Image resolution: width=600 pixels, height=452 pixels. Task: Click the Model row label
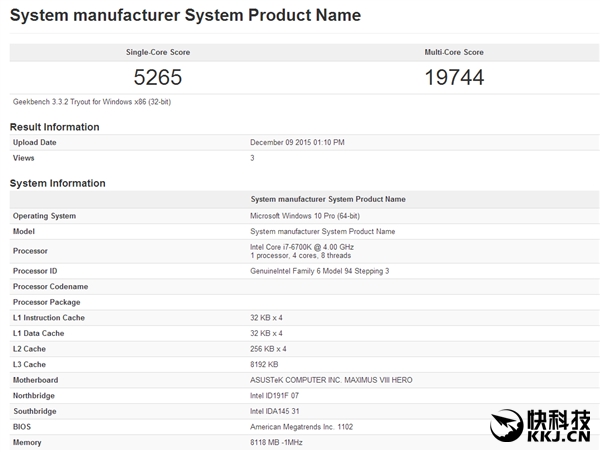[24, 231]
